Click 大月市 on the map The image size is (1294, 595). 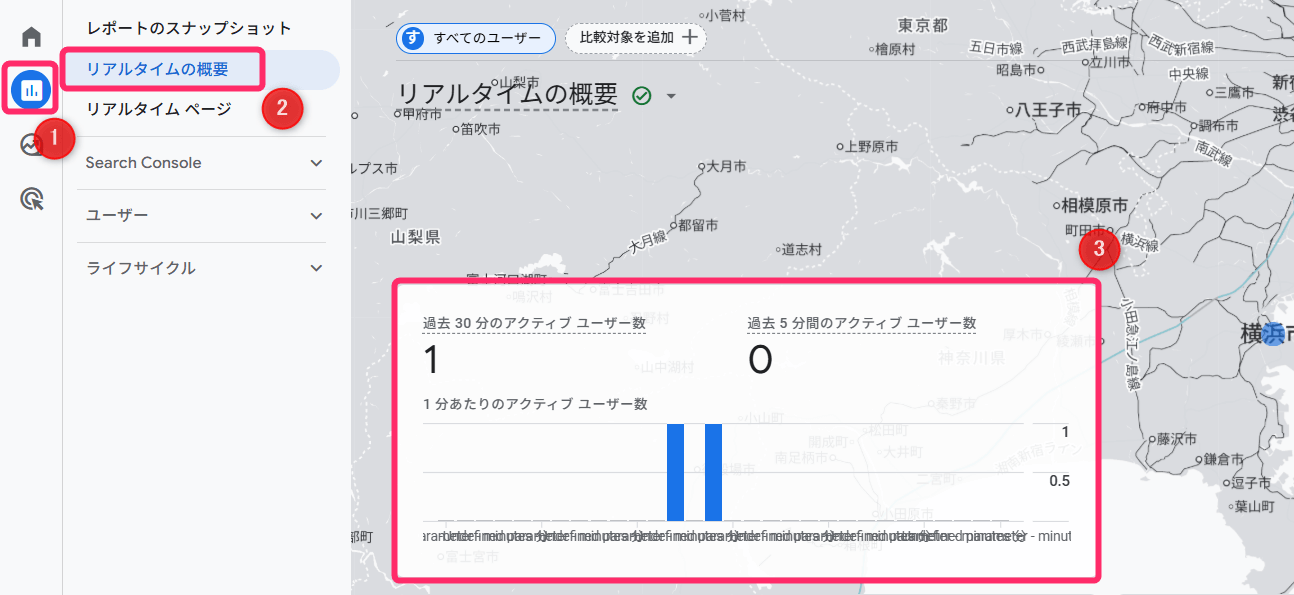coord(726,166)
